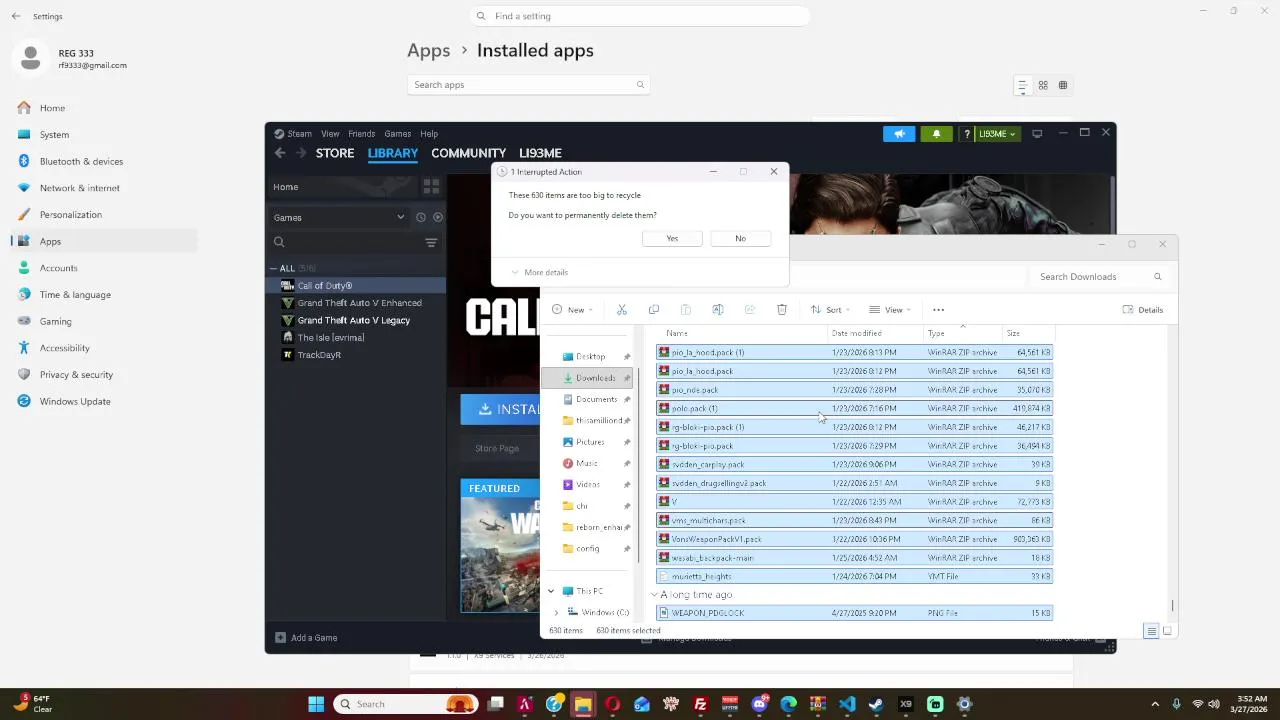Toggle the Details pane button
Viewport: 1280px width, 720px height.
(x=1143, y=310)
